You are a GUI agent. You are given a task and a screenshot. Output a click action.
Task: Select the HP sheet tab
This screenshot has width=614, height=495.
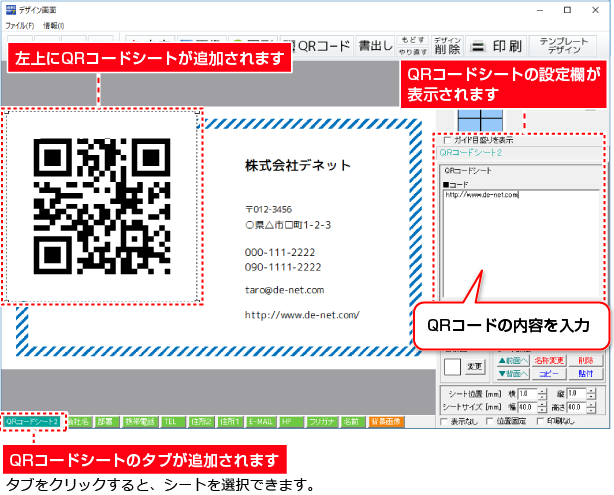point(291,421)
